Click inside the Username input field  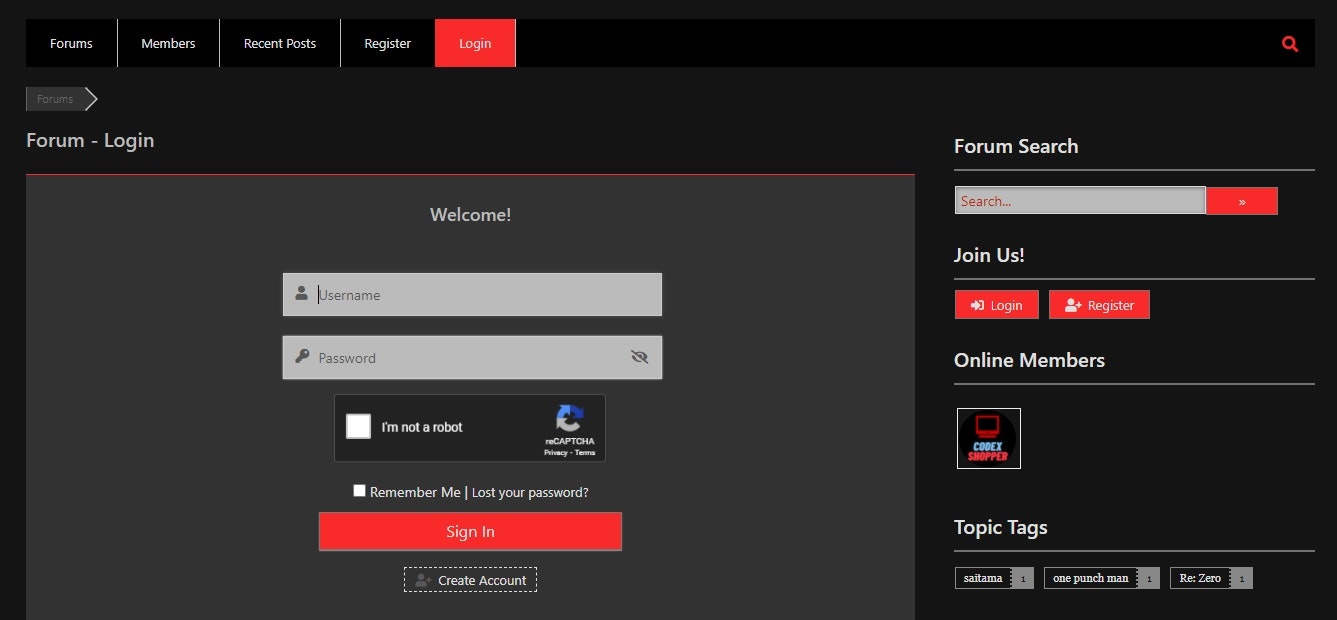pyautogui.click(x=470, y=293)
